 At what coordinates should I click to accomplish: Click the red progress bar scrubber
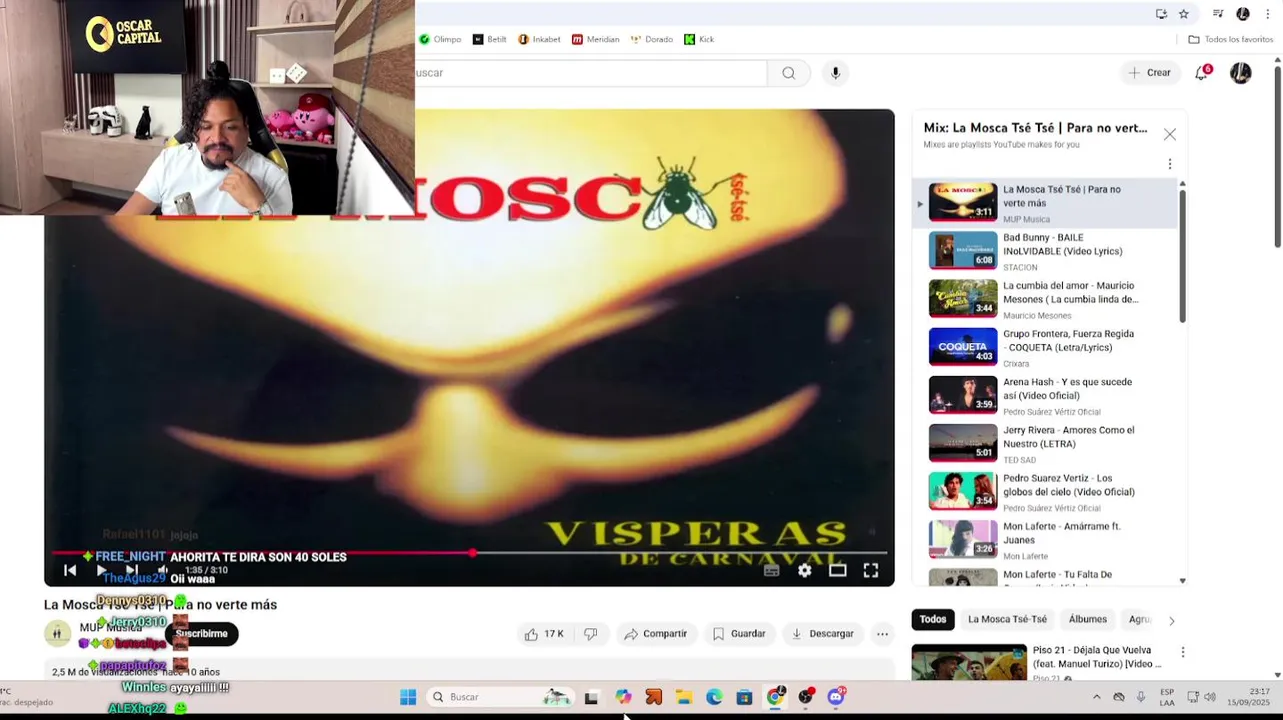[472, 552]
